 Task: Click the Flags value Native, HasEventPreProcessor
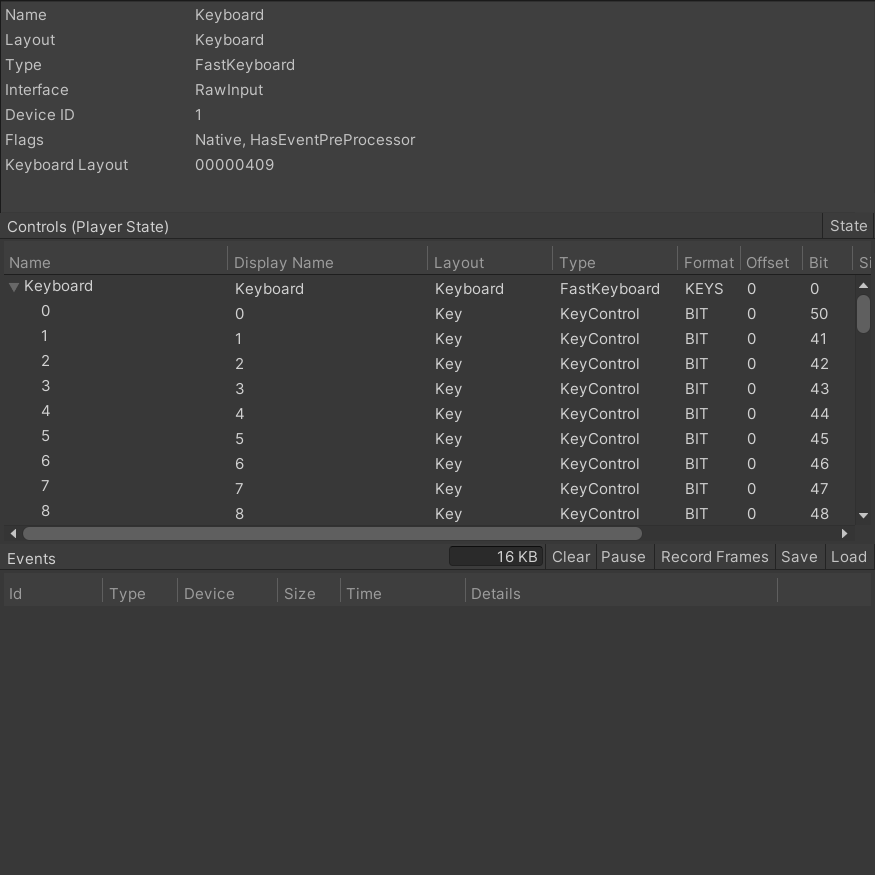[305, 140]
